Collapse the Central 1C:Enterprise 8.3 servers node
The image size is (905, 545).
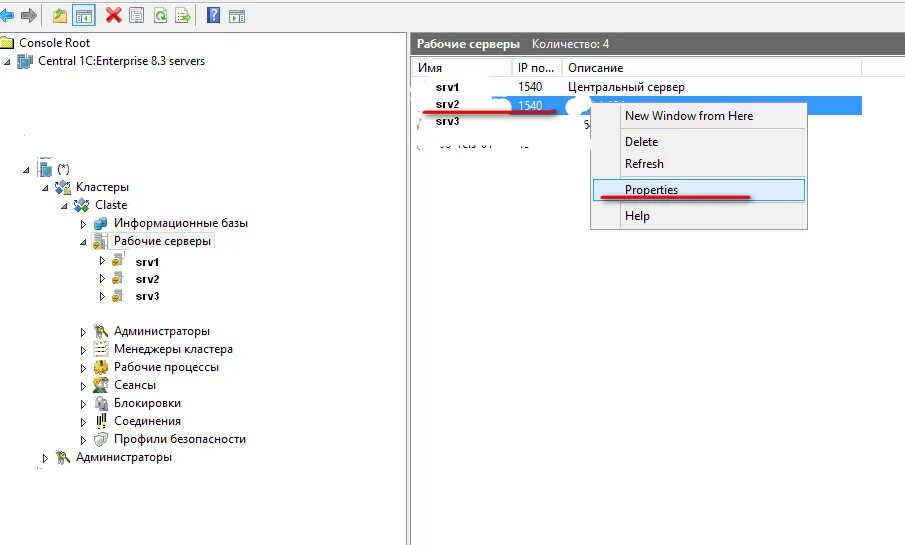pos(7,62)
